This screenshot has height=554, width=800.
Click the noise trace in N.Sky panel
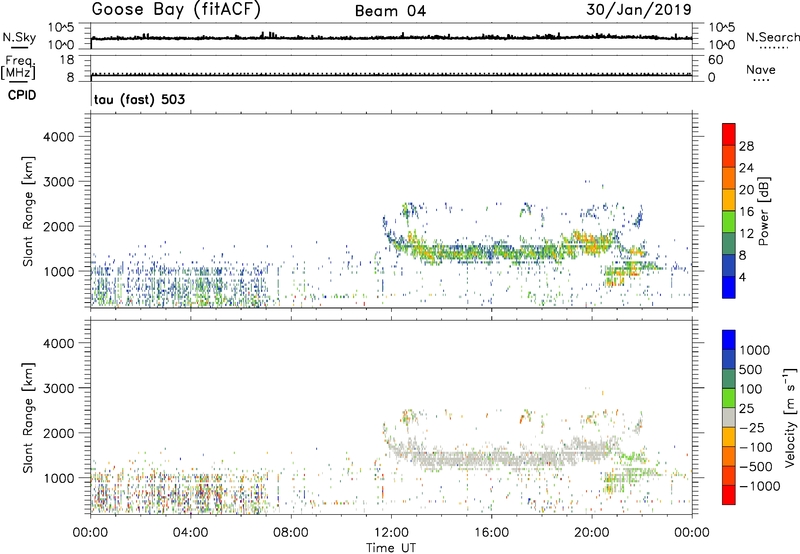coord(391,38)
